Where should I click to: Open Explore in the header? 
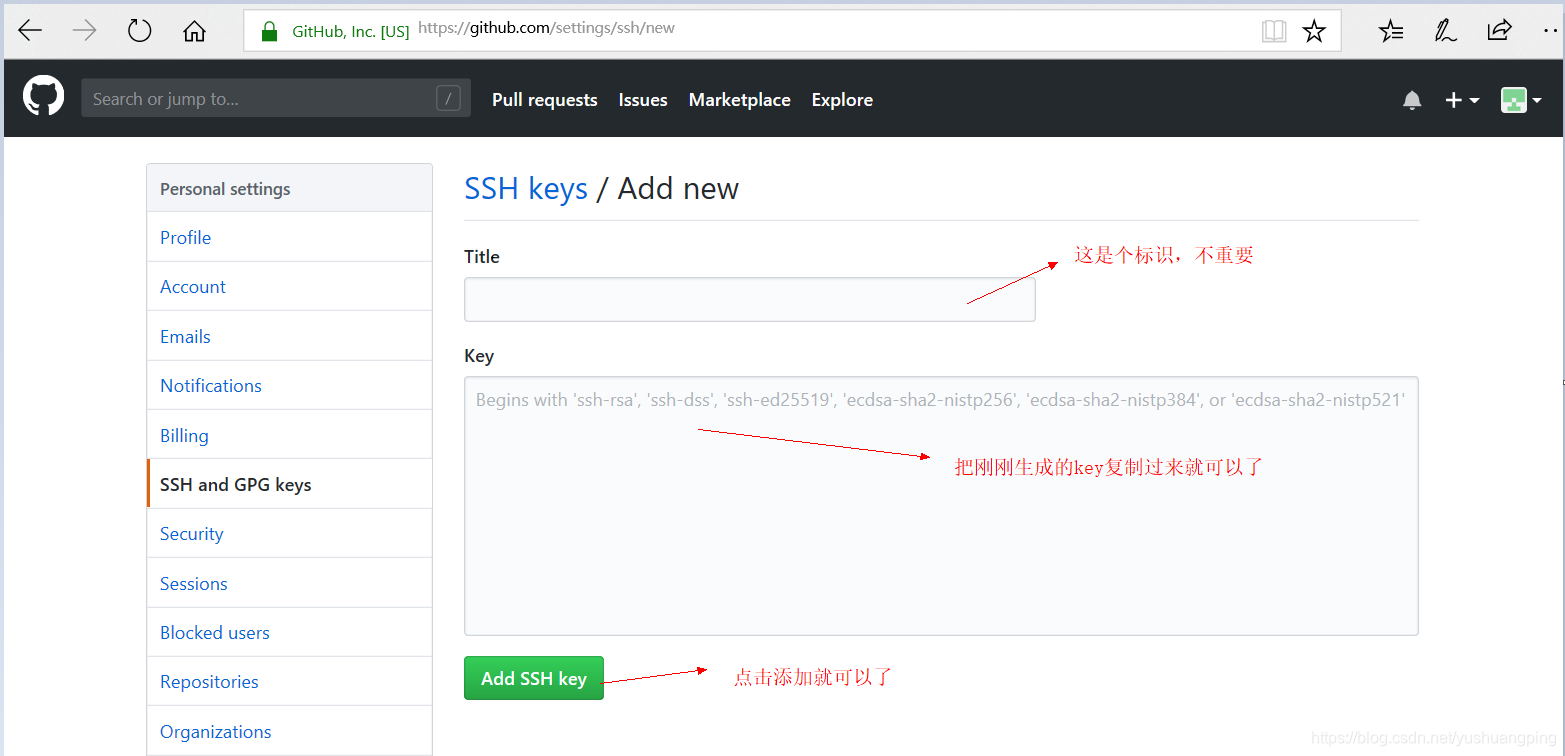click(842, 100)
